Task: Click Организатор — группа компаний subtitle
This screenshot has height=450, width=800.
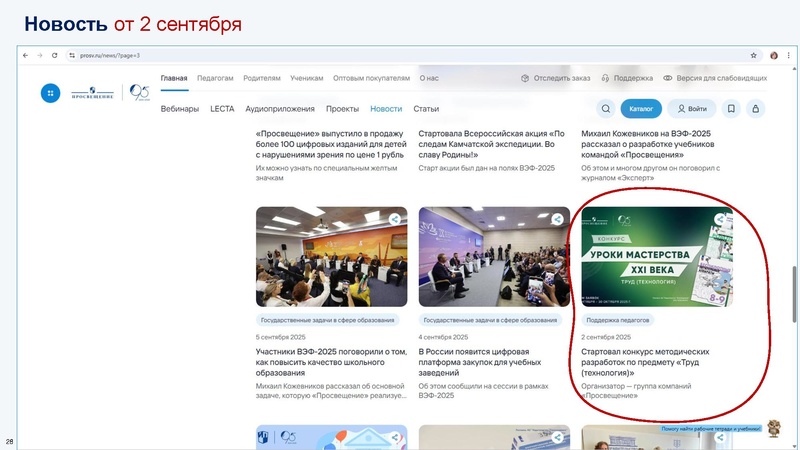Action: click(636, 391)
